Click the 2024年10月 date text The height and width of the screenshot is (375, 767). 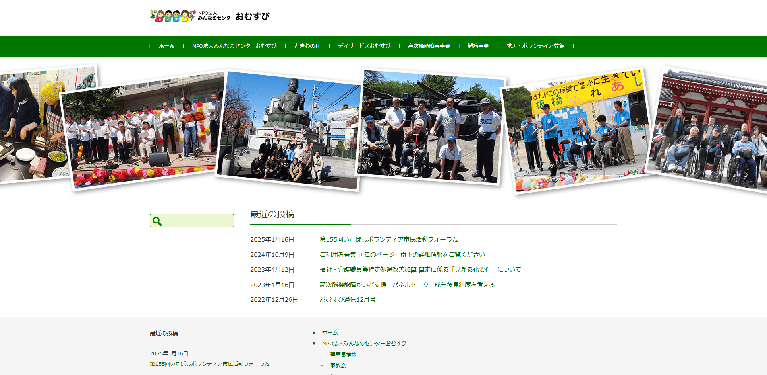(x=272, y=254)
